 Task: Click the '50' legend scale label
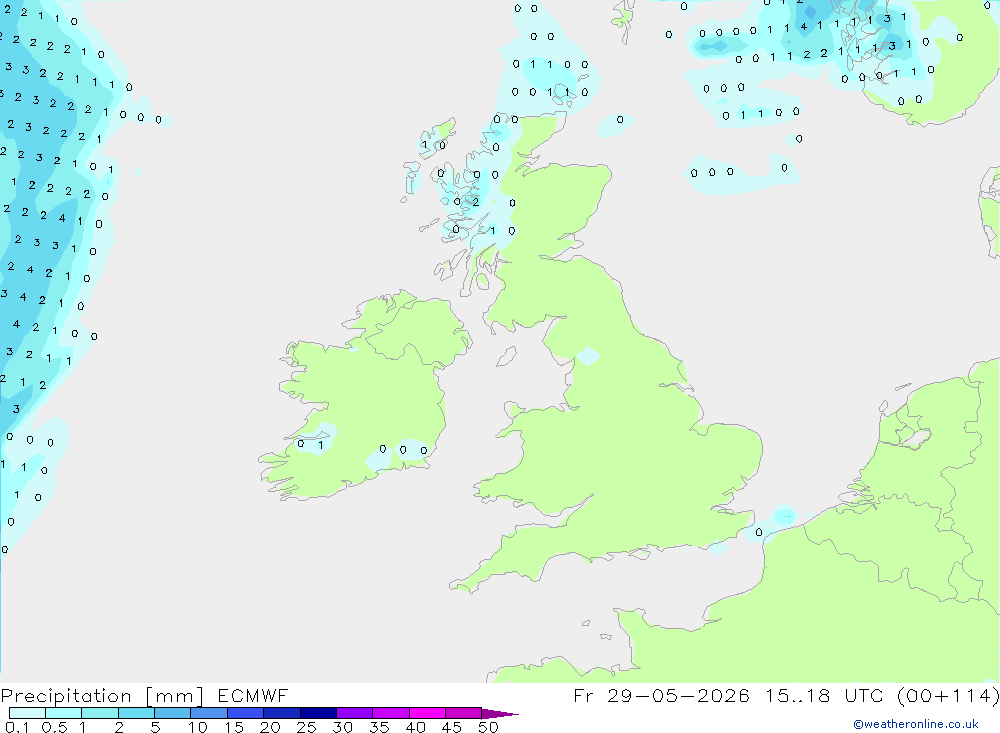488,727
